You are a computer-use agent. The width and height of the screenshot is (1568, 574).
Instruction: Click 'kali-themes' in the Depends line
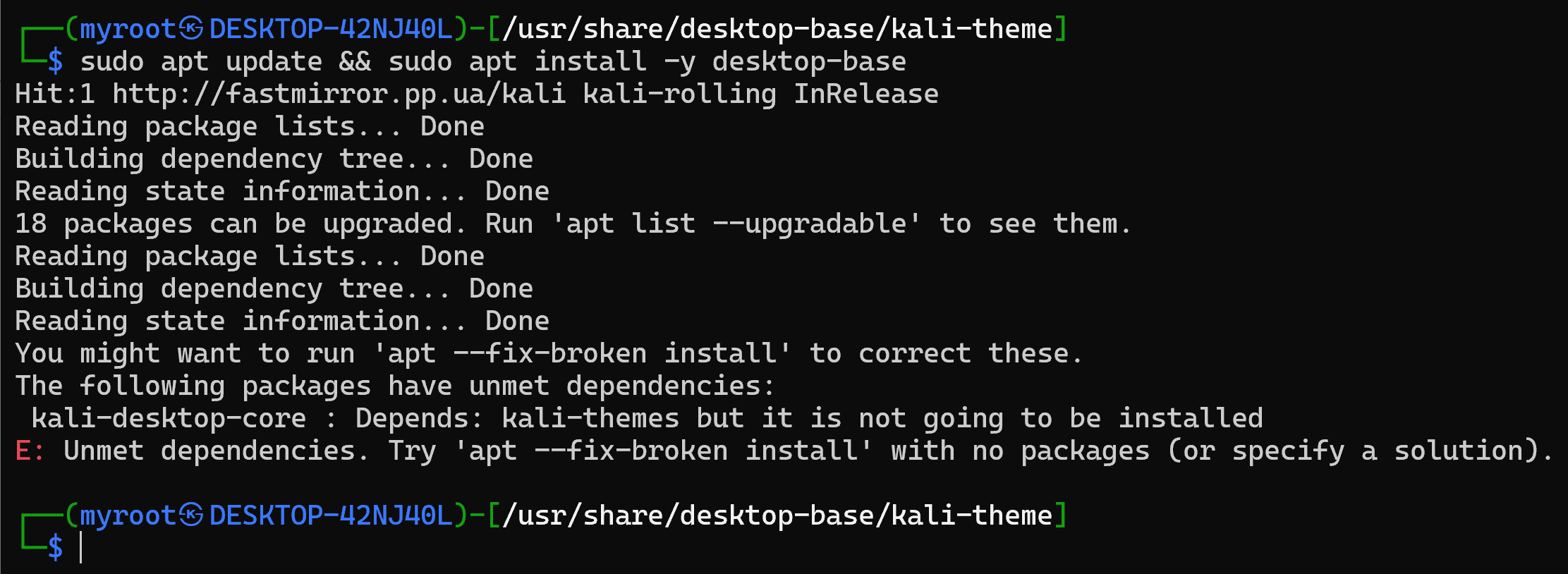(590, 418)
